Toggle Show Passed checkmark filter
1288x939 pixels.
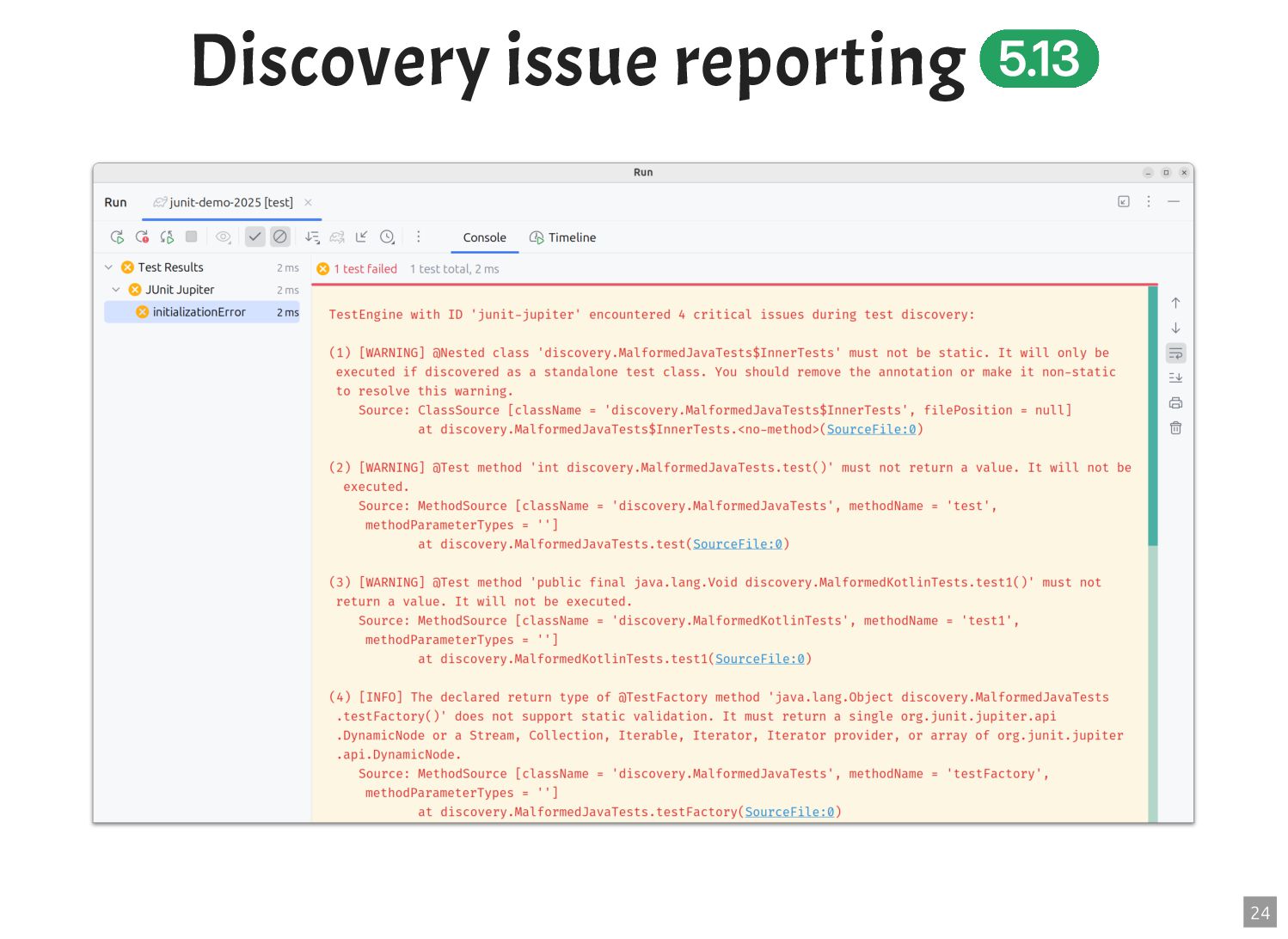tap(255, 236)
